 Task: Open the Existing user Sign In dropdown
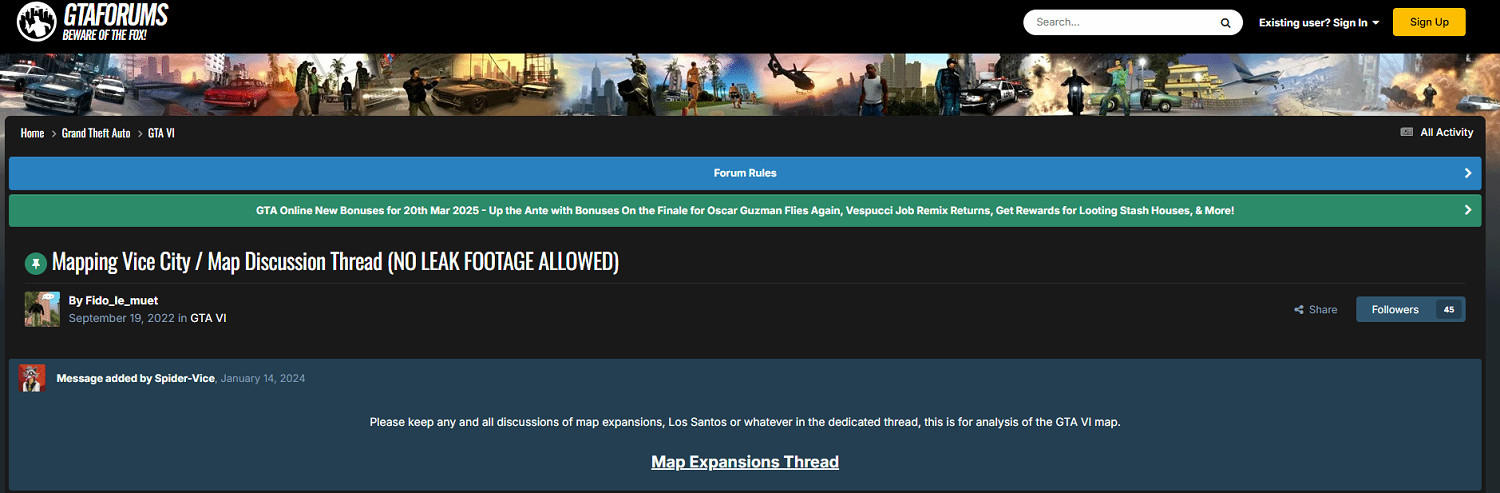click(x=1318, y=22)
